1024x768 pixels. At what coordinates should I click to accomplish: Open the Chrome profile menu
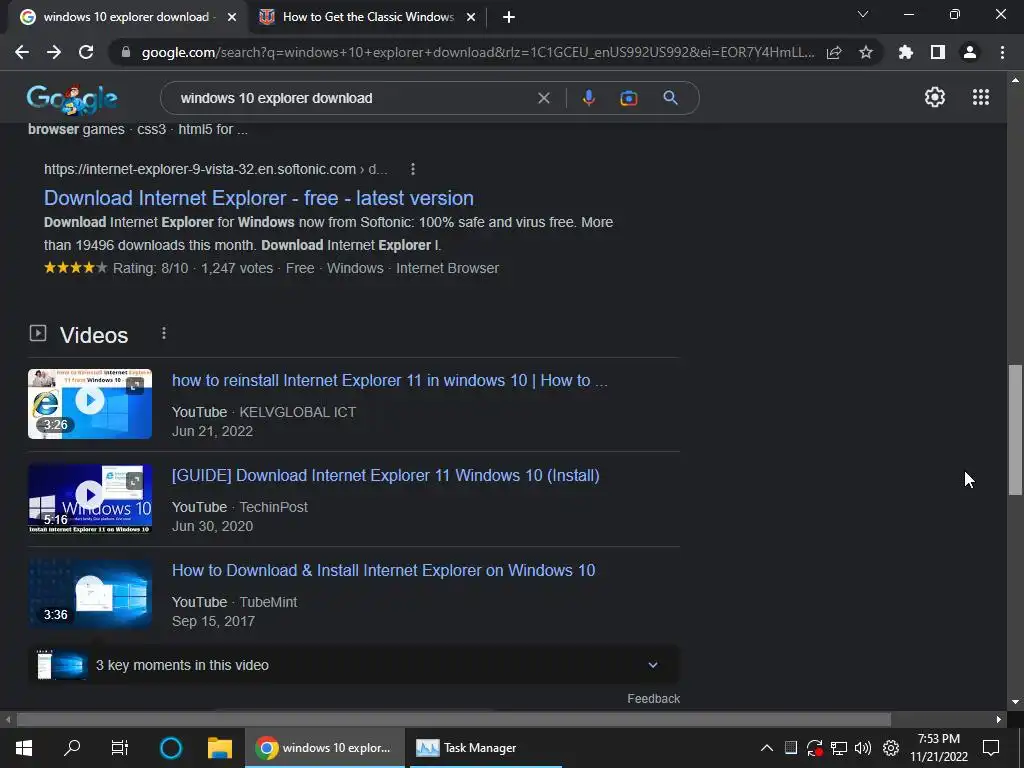click(x=970, y=52)
